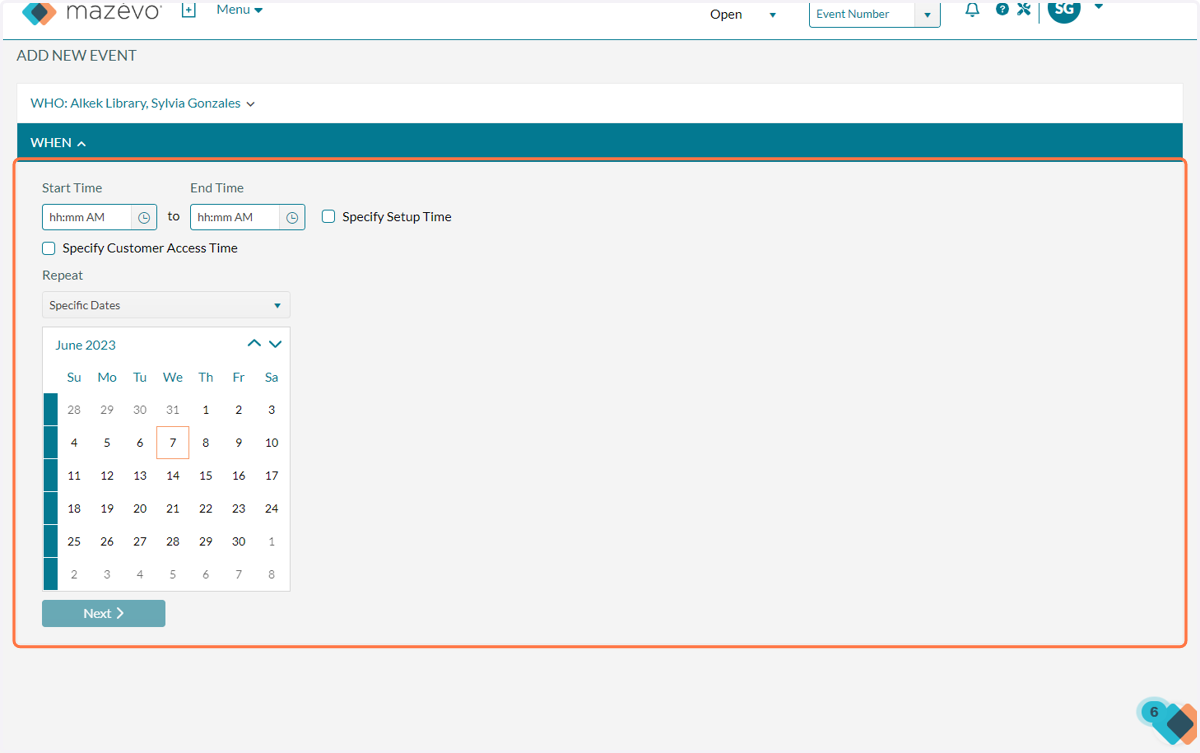Expand the user account dropdown arrow
The image size is (1200, 753).
point(1099,7)
